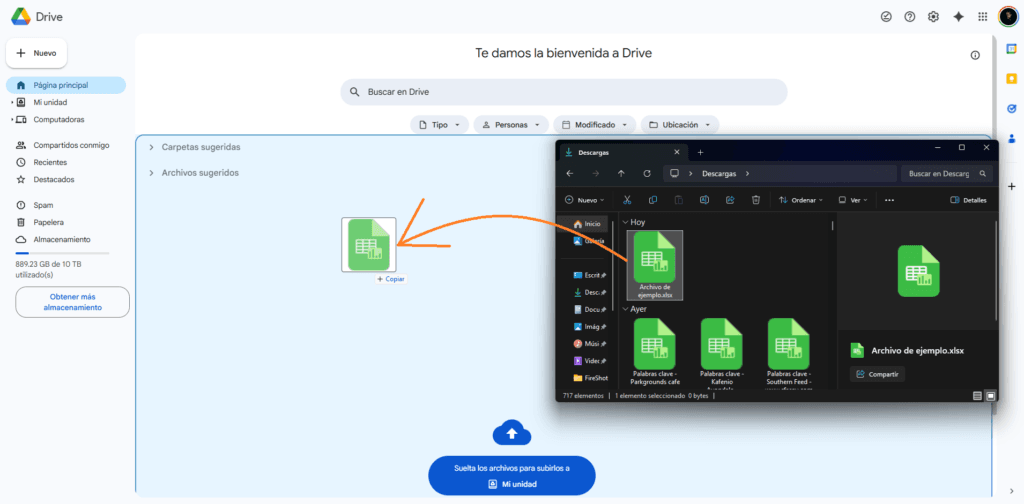The image size is (1024, 504).
Task: Open Contacts in the side panel
Action: [x=1012, y=138]
